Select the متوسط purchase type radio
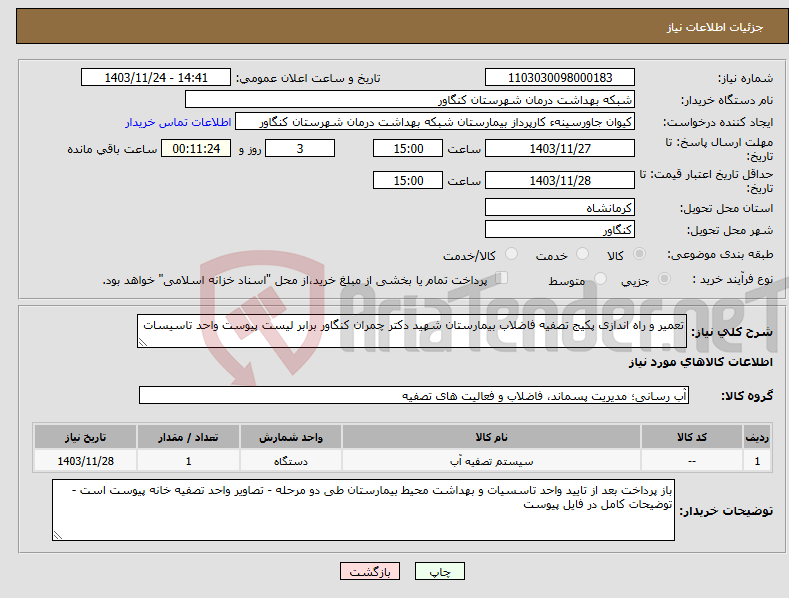This screenshot has width=789, height=598. (600, 278)
